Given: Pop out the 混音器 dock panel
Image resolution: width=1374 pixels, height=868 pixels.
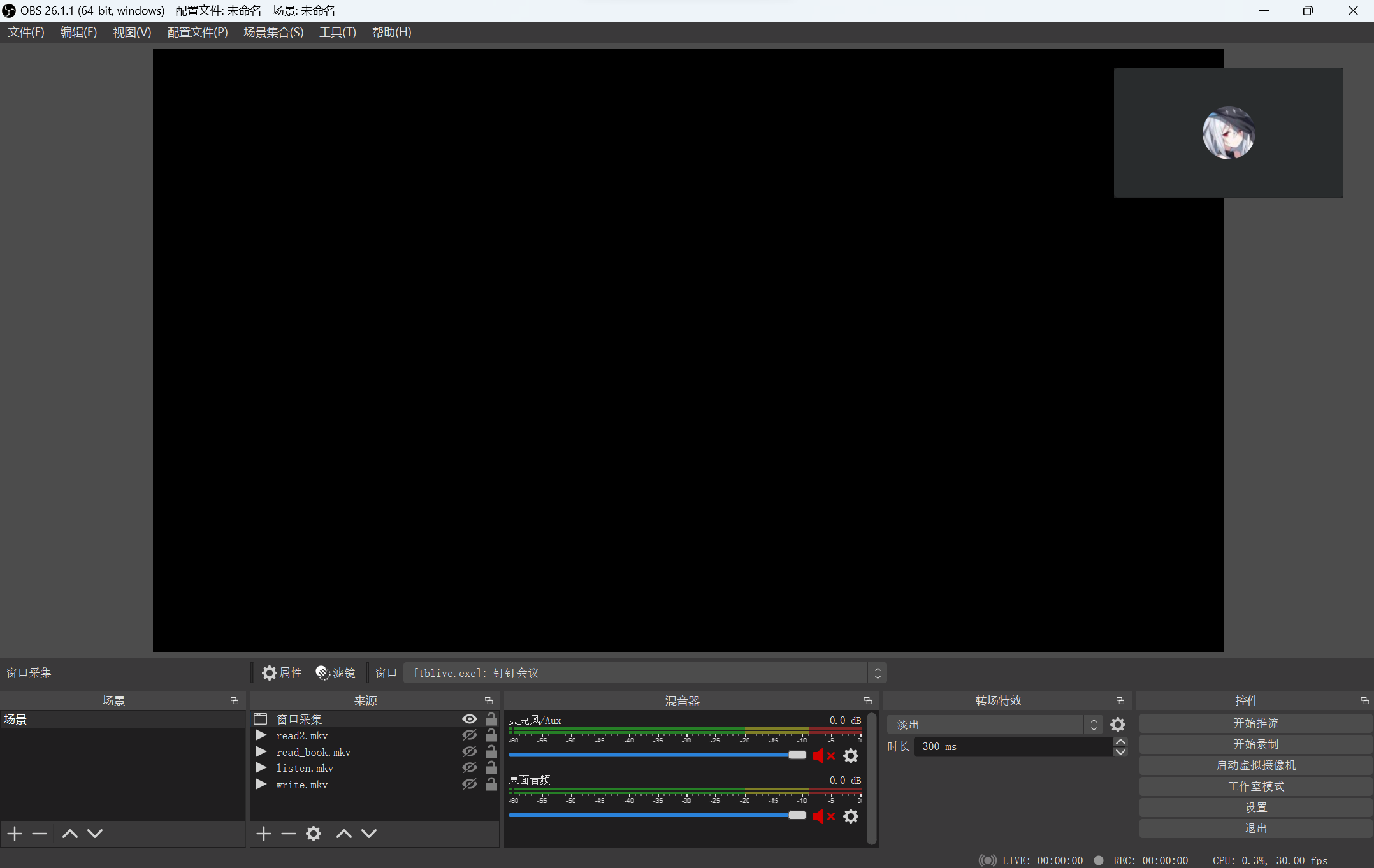Looking at the screenshot, I should (867, 700).
